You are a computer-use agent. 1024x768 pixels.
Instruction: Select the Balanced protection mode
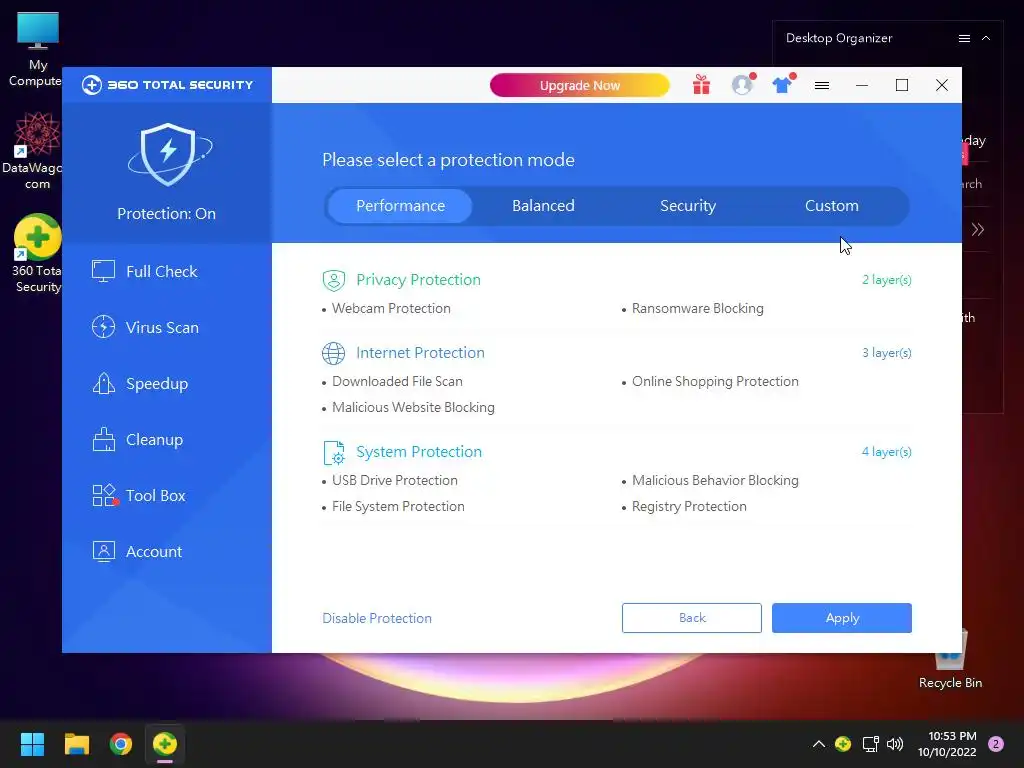click(x=543, y=206)
